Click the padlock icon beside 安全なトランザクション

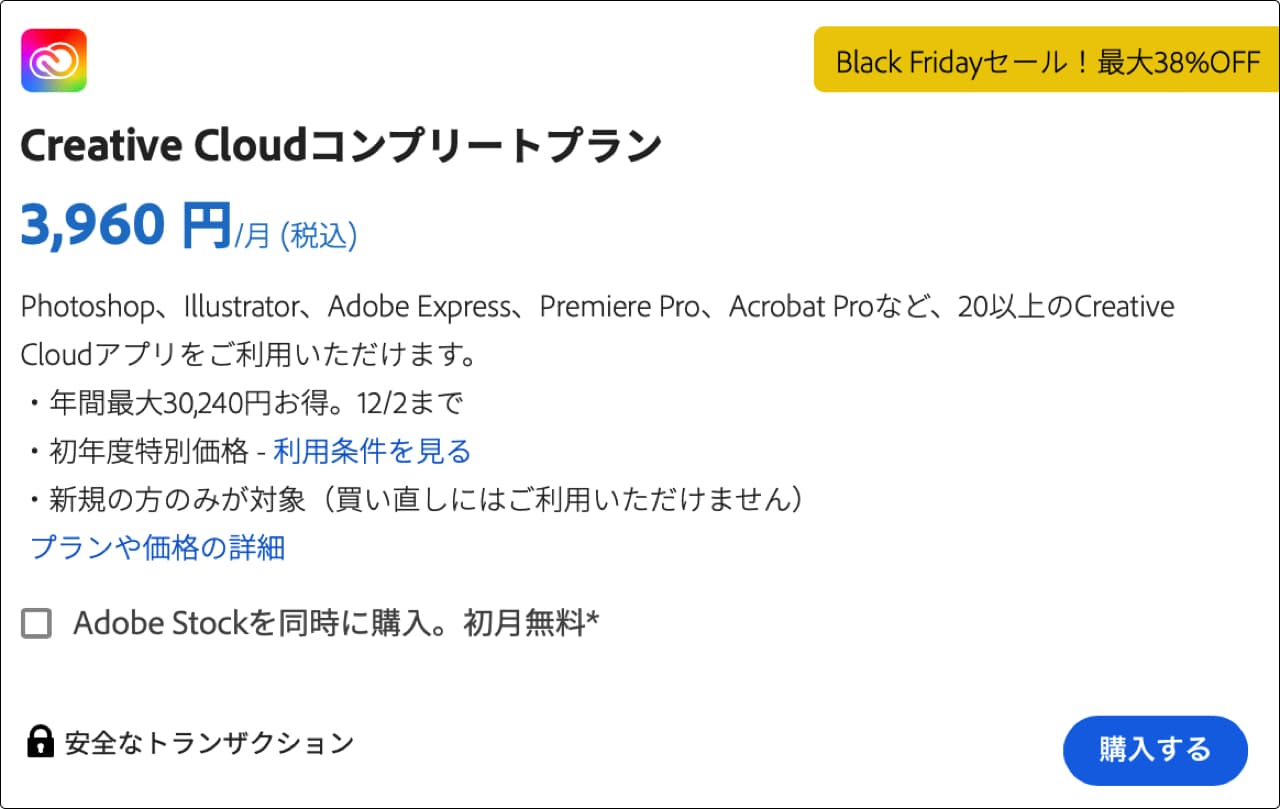pos(40,741)
